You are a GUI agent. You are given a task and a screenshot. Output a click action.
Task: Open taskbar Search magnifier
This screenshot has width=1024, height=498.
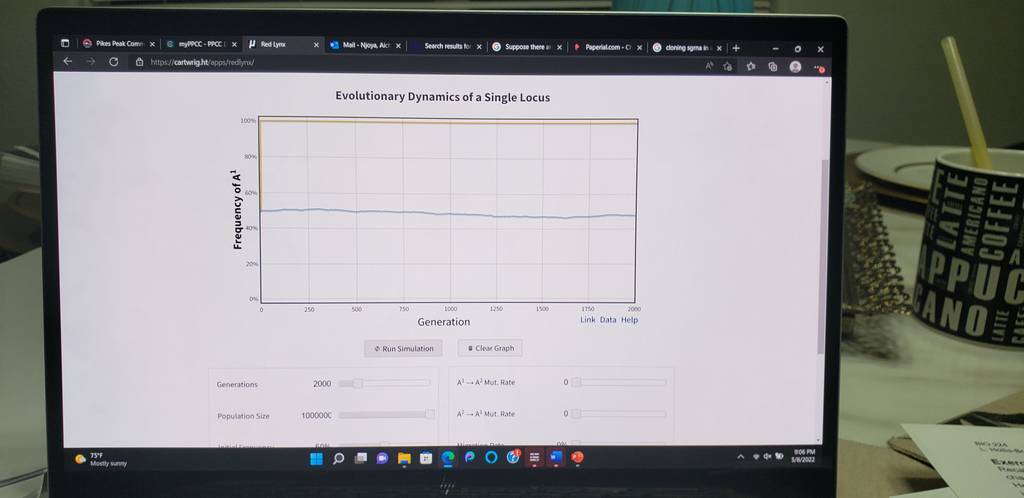point(338,459)
